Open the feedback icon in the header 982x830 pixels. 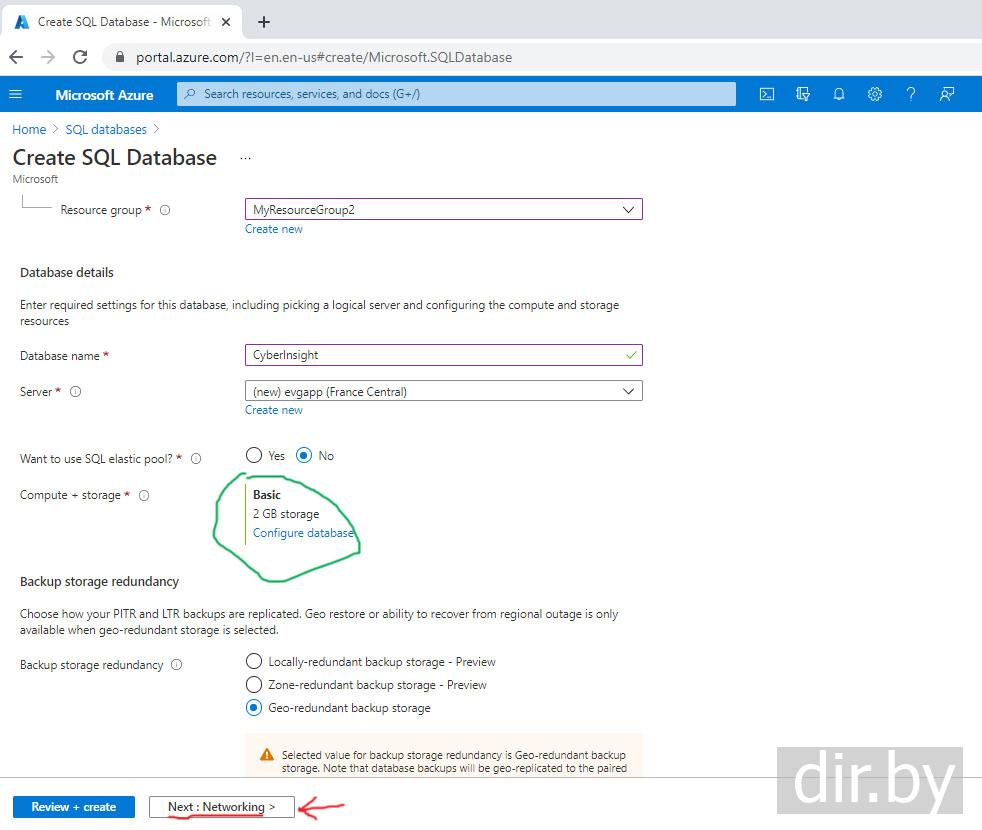[946, 94]
